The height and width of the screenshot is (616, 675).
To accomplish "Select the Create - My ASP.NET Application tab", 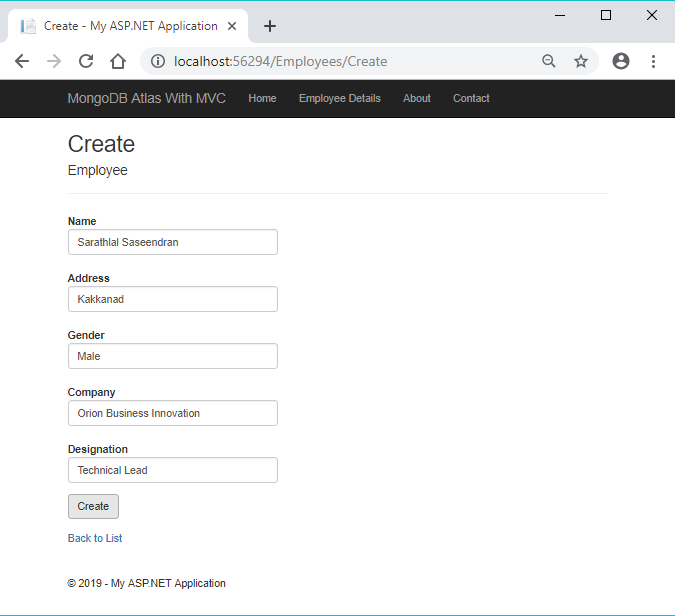I will click(x=128, y=26).
